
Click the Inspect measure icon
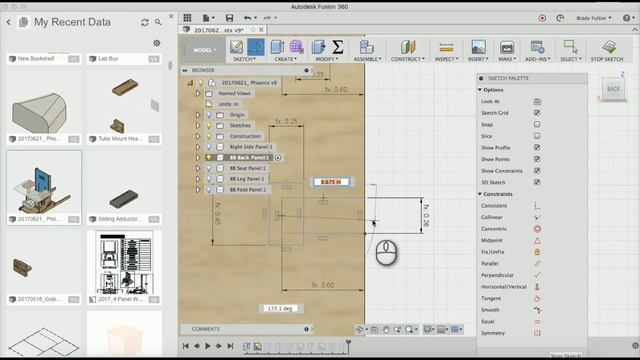click(446, 48)
